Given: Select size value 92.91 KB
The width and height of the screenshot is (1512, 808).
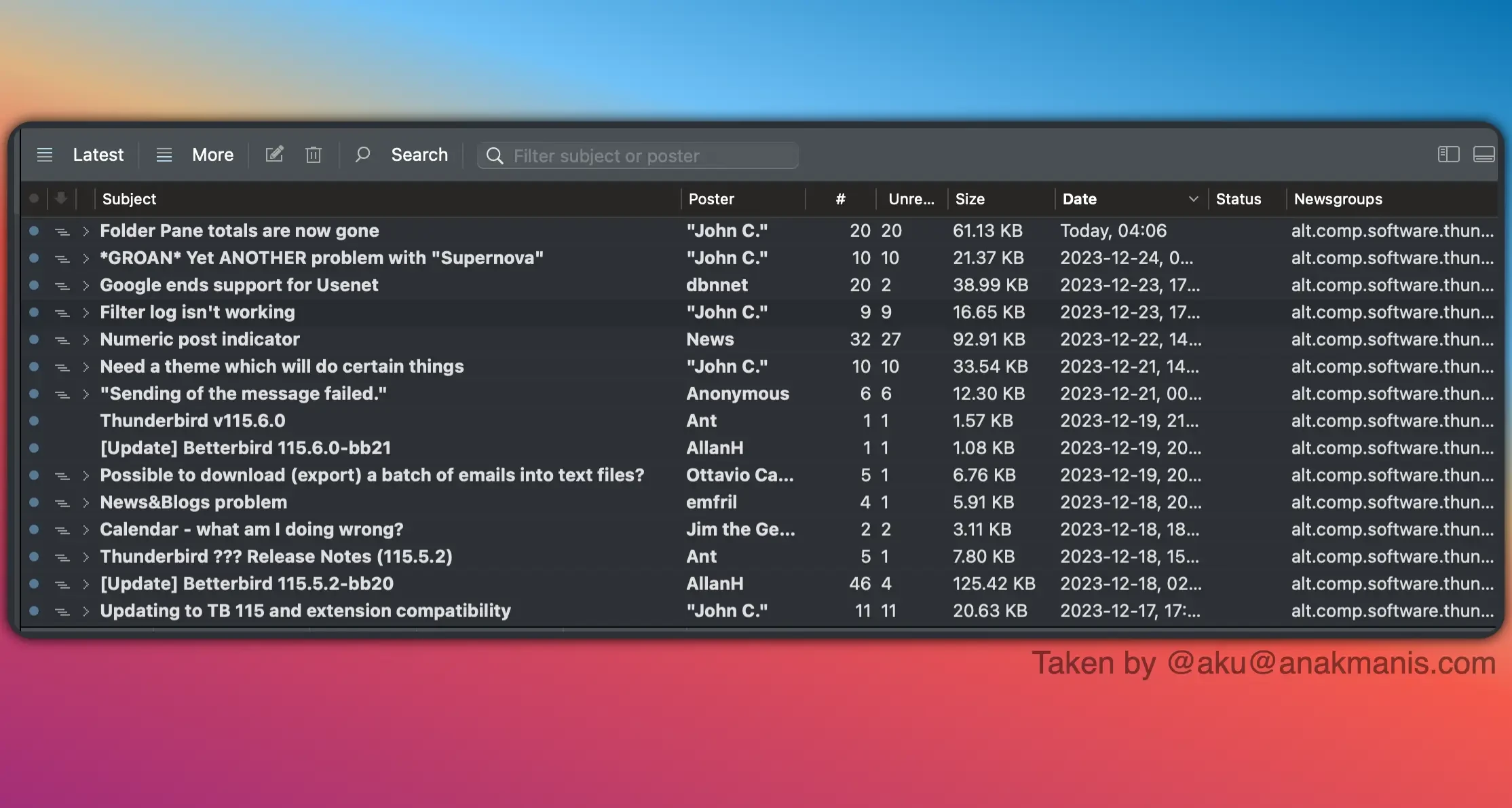Looking at the screenshot, I should [x=989, y=339].
